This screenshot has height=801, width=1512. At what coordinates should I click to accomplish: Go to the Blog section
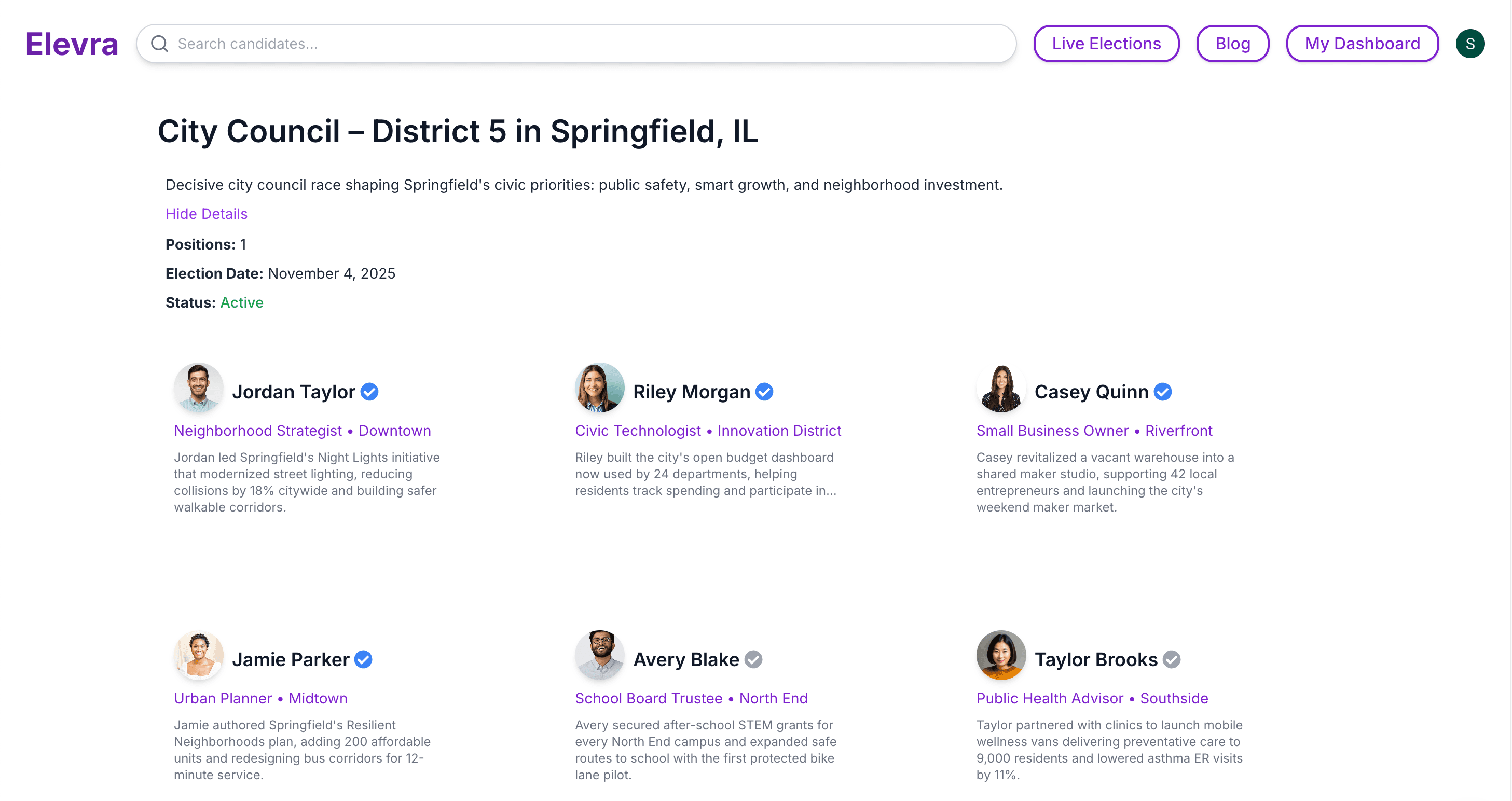click(x=1232, y=44)
